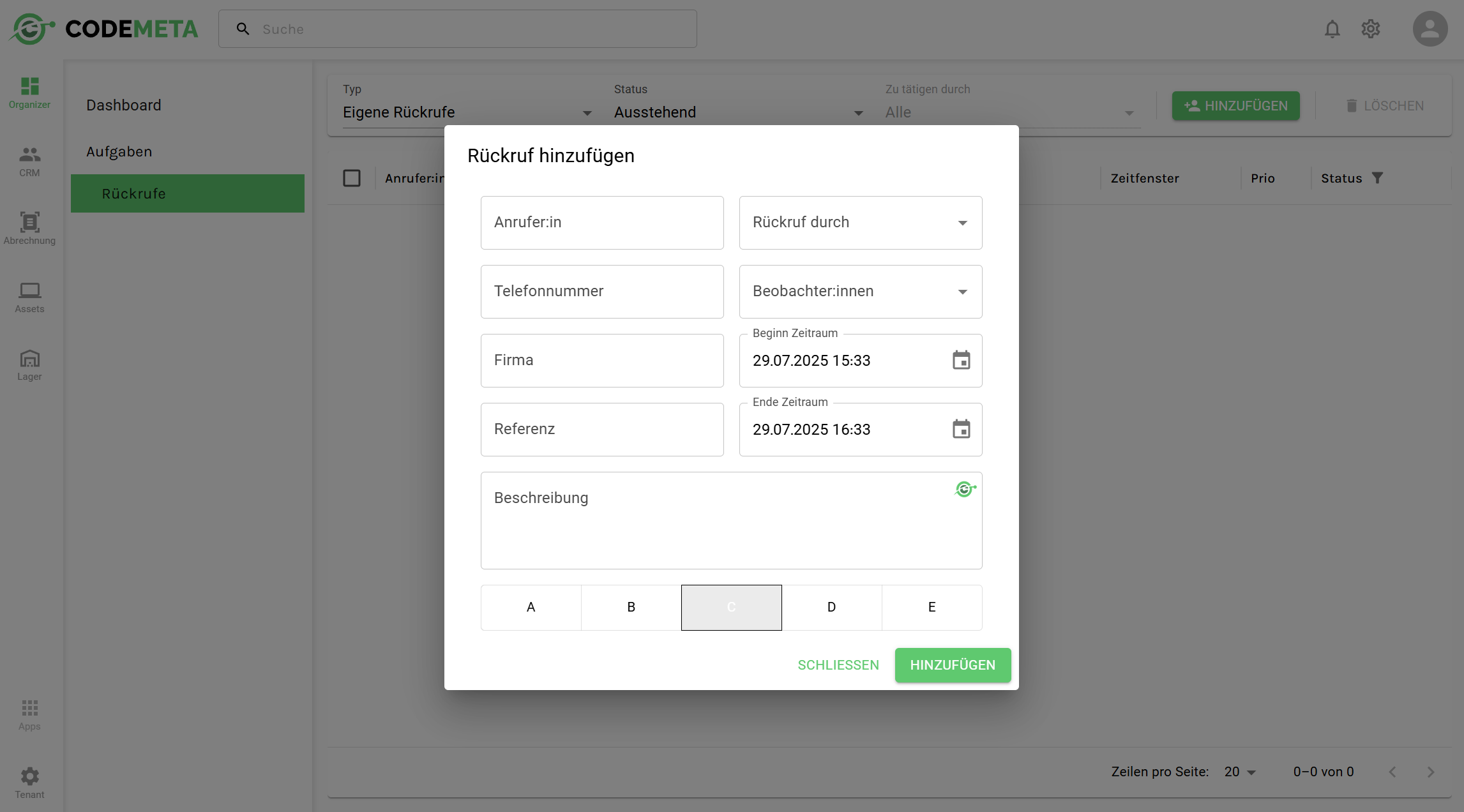This screenshot has width=1464, height=812.
Task: Tick the select-all checkbox in table header
Action: pos(352,178)
